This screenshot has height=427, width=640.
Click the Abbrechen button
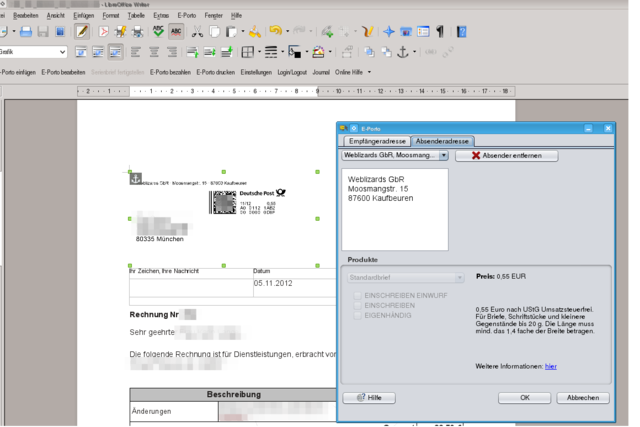(x=583, y=398)
